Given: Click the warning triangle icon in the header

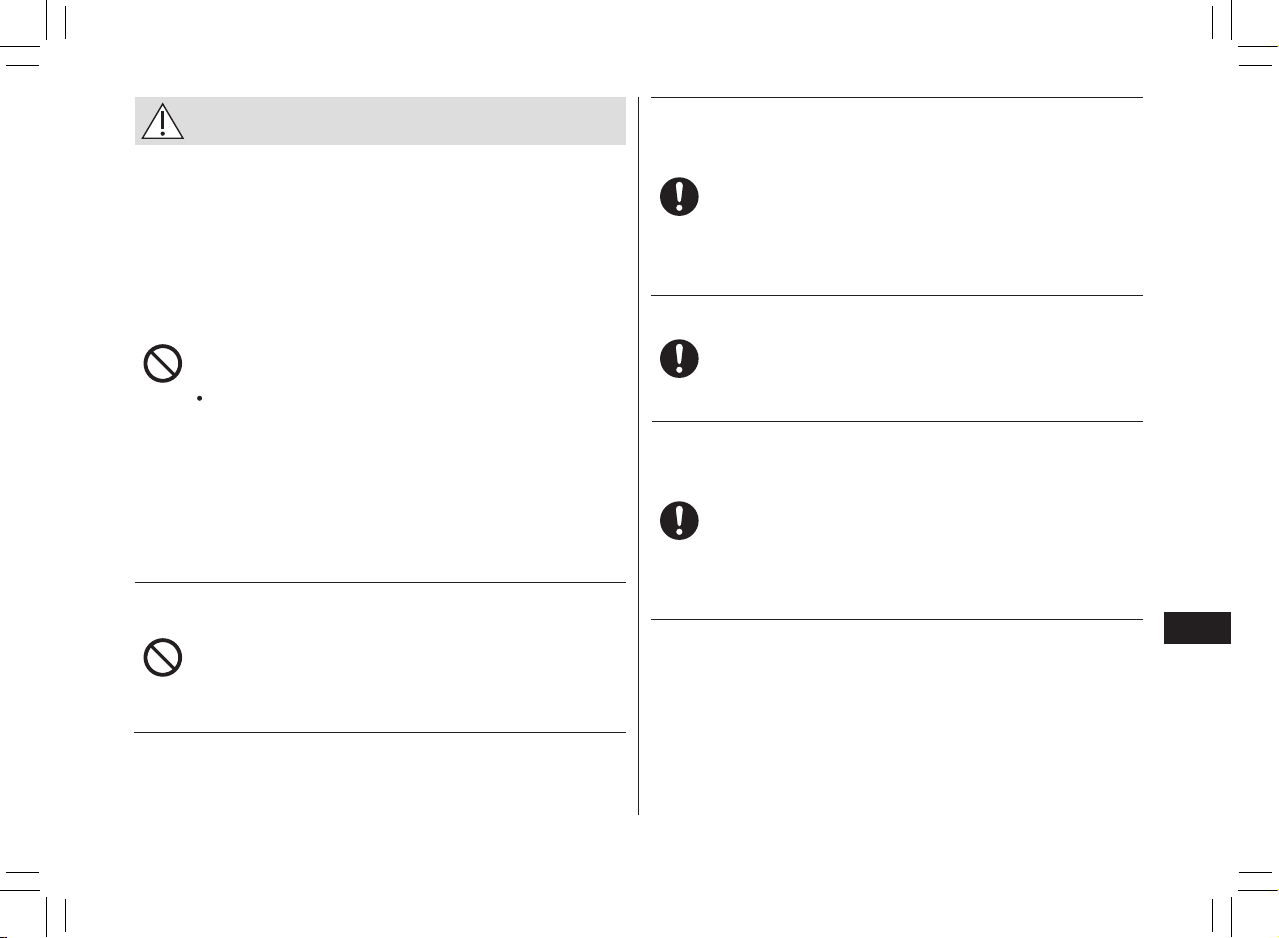Looking at the screenshot, I should pyautogui.click(x=162, y=121).
